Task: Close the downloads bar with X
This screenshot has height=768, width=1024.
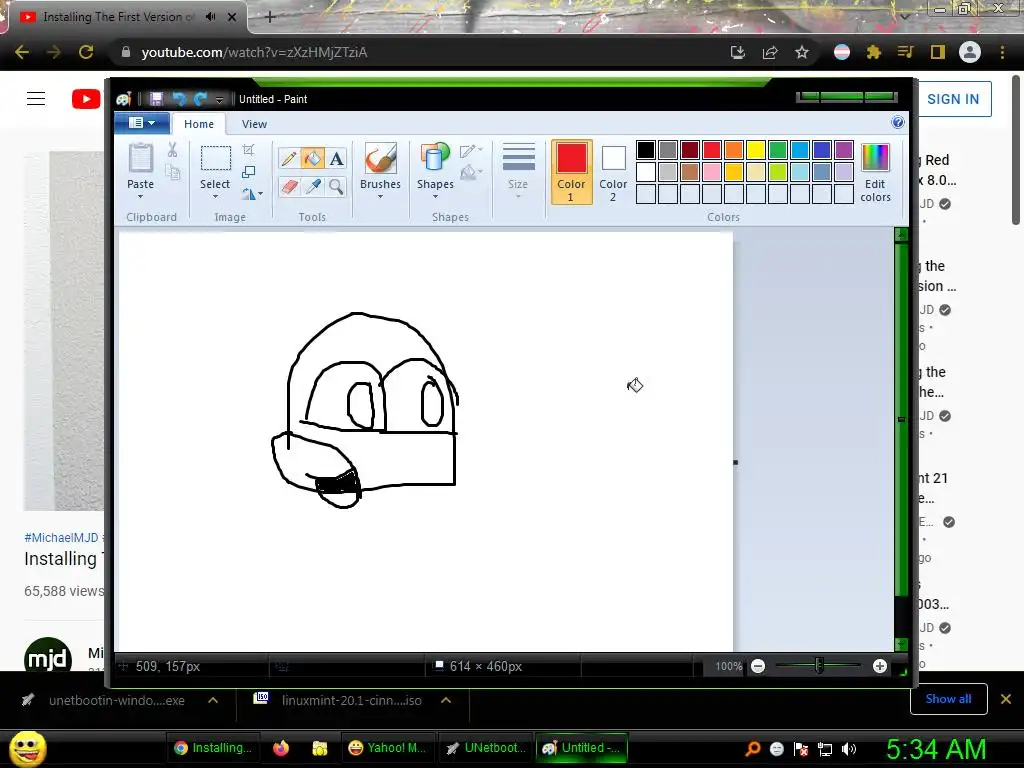Action: pos(1006,699)
